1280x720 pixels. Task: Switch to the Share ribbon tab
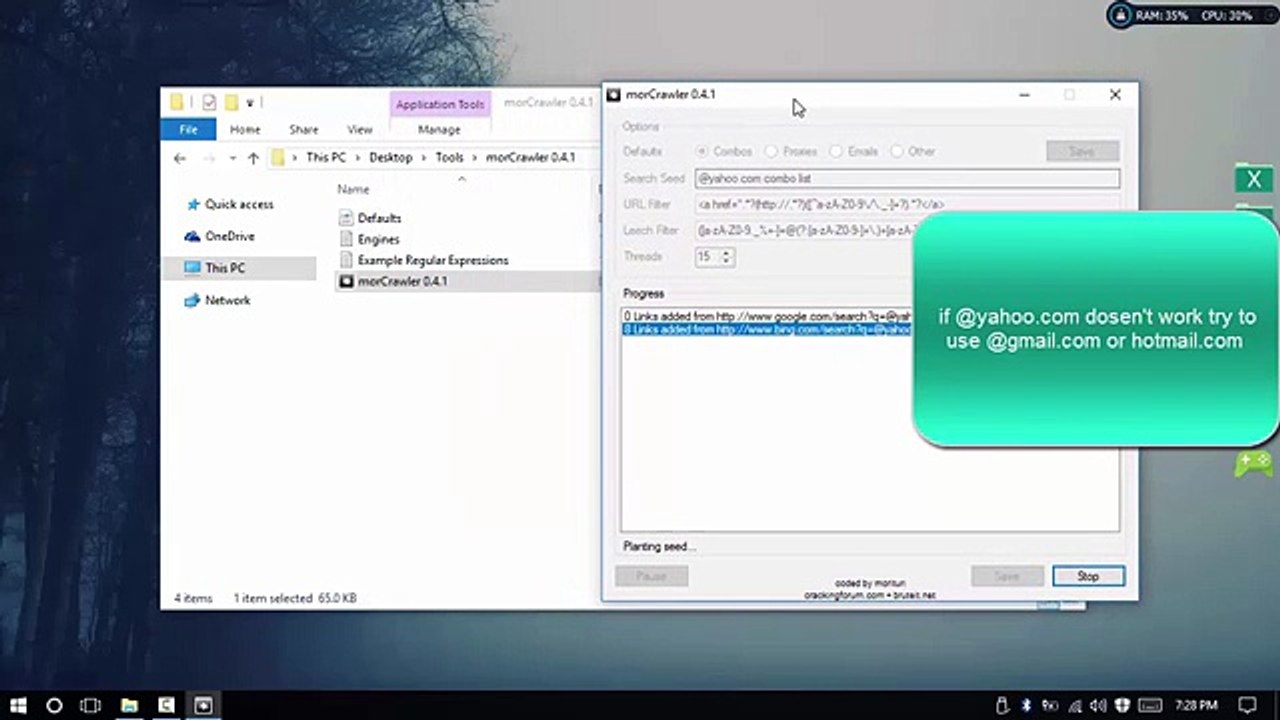pyautogui.click(x=304, y=129)
